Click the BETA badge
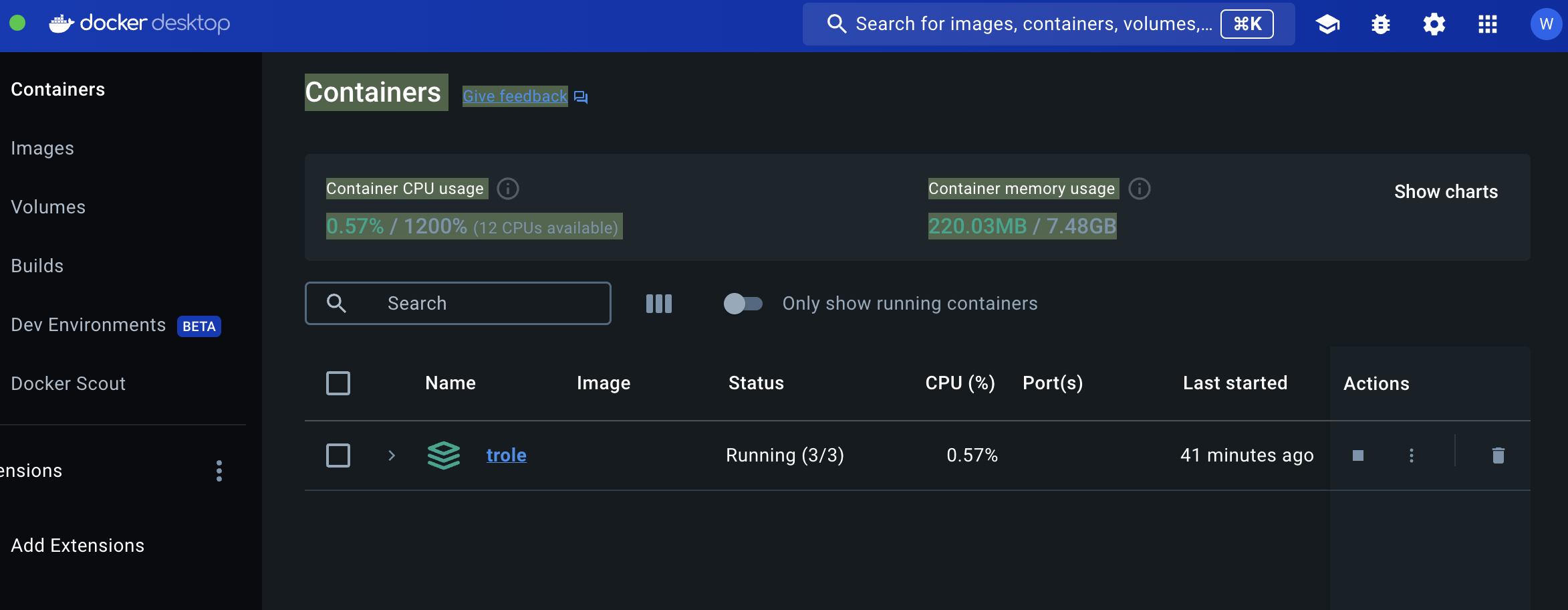Image resolution: width=1568 pixels, height=610 pixels. coord(199,326)
